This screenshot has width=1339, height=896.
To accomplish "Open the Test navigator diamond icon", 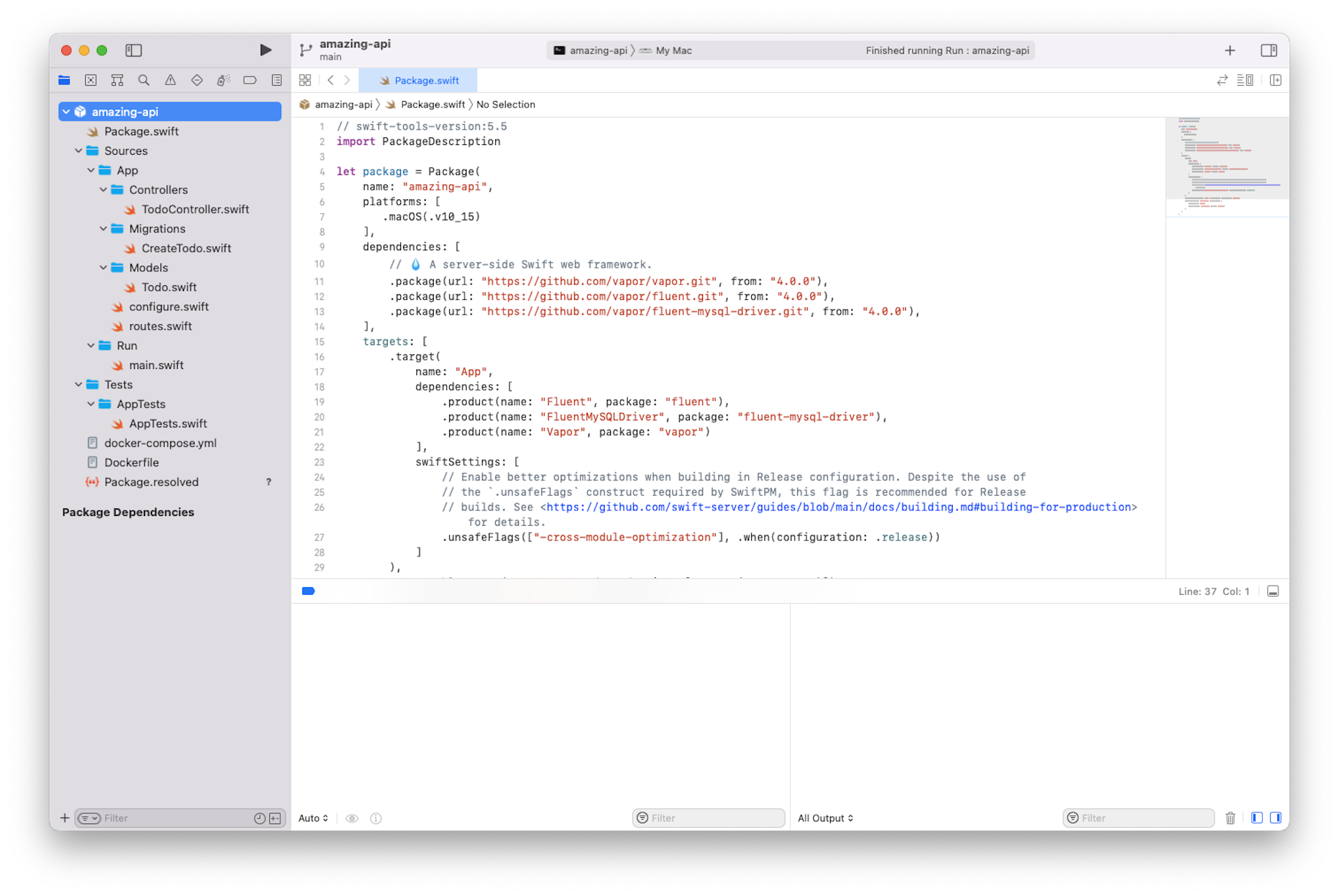I will click(x=197, y=79).
